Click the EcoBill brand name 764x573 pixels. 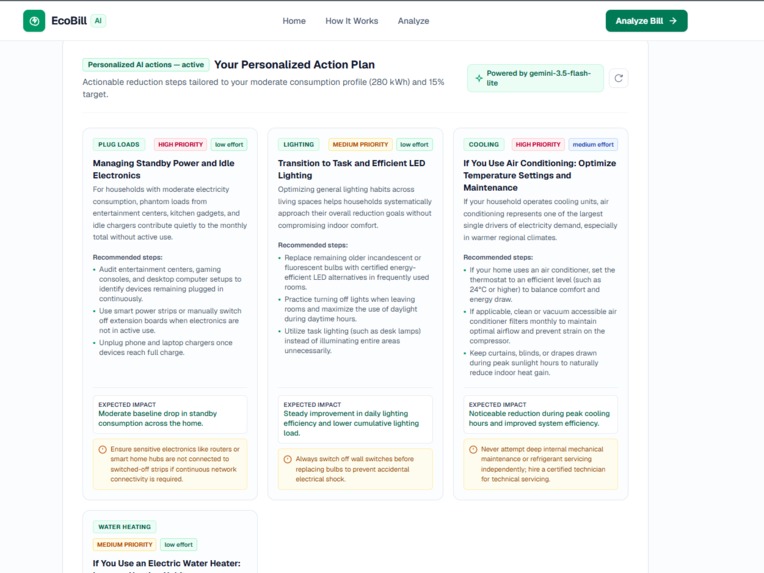[x=69, y=21]
